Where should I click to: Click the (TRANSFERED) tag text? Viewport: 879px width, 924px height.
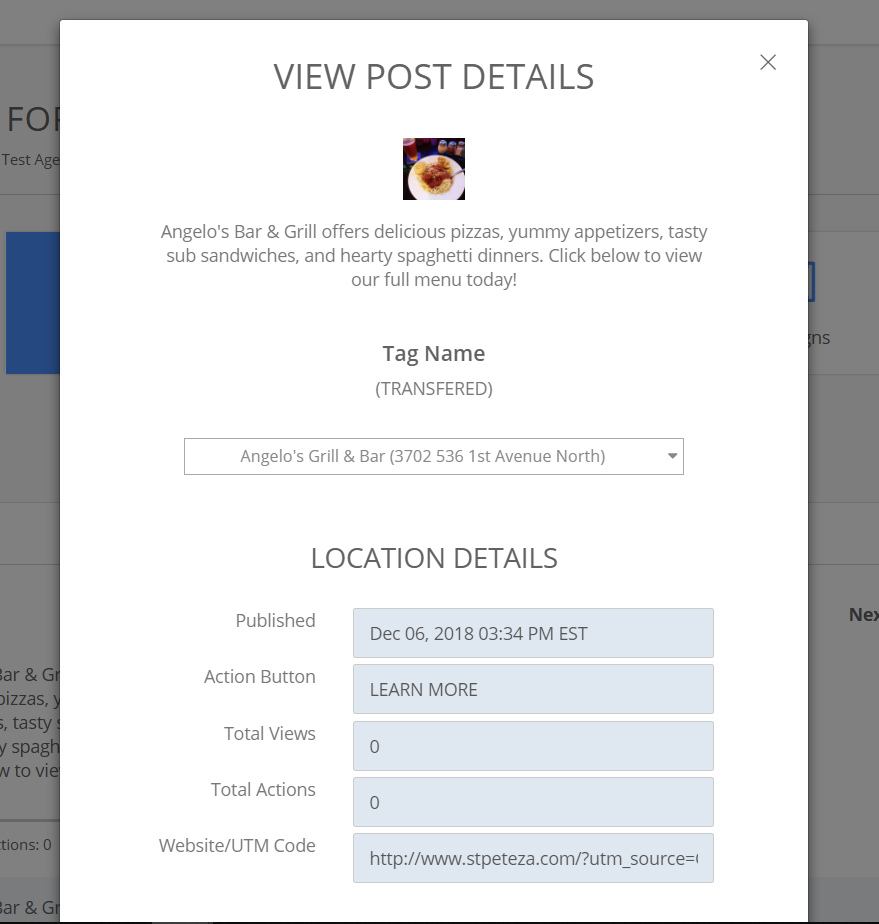click(x=434, y=388)
